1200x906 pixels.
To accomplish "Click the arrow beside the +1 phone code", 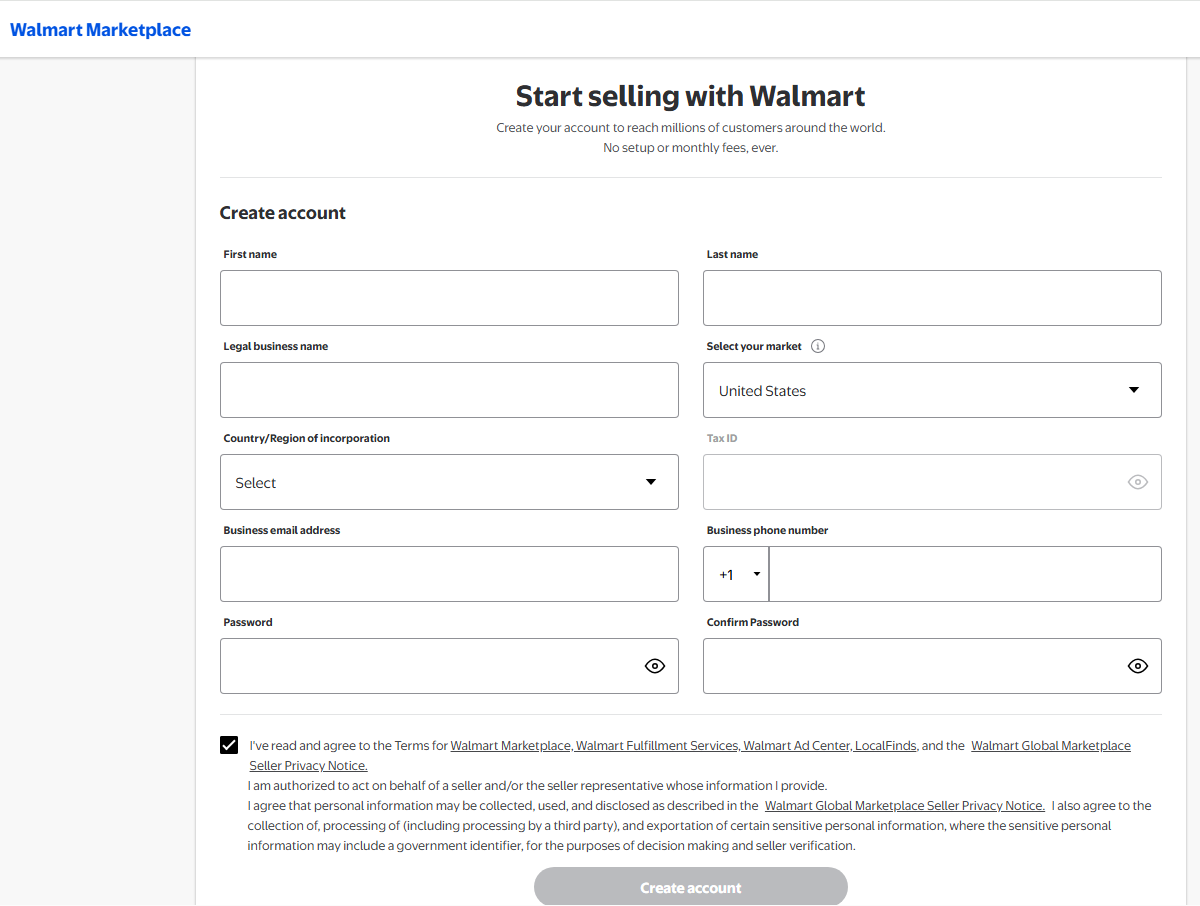I will point(757,573).
